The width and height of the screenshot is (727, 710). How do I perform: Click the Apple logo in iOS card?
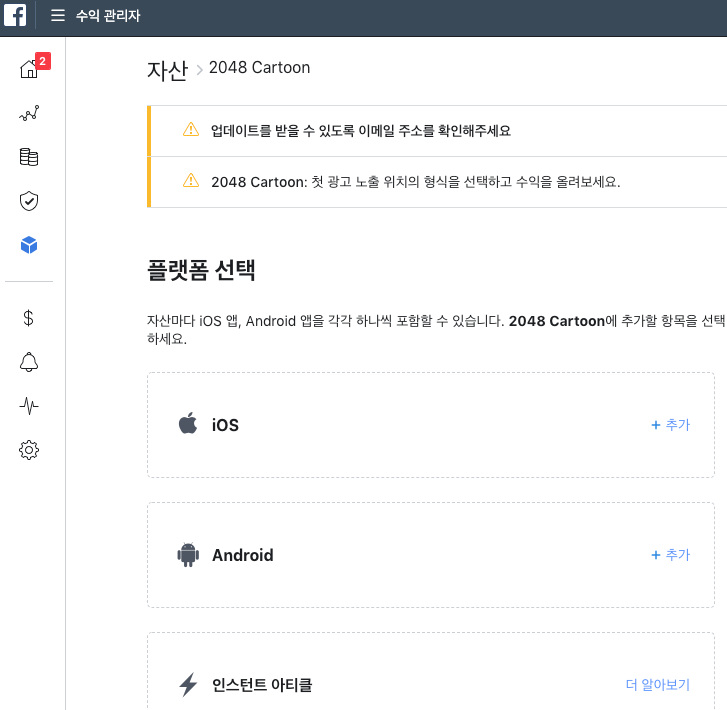pos(188,423)
